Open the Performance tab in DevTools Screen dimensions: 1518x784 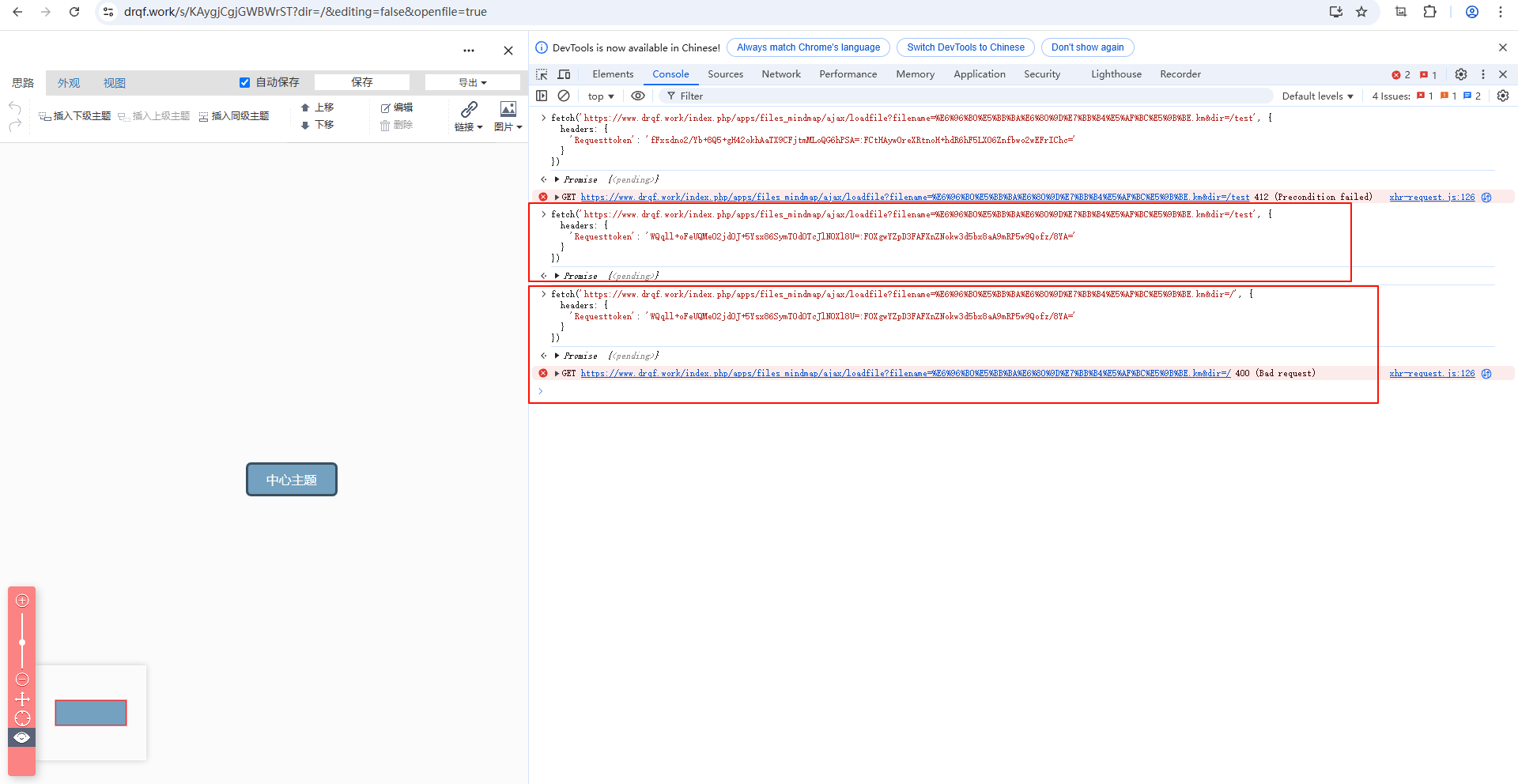(x=848, y=74)
